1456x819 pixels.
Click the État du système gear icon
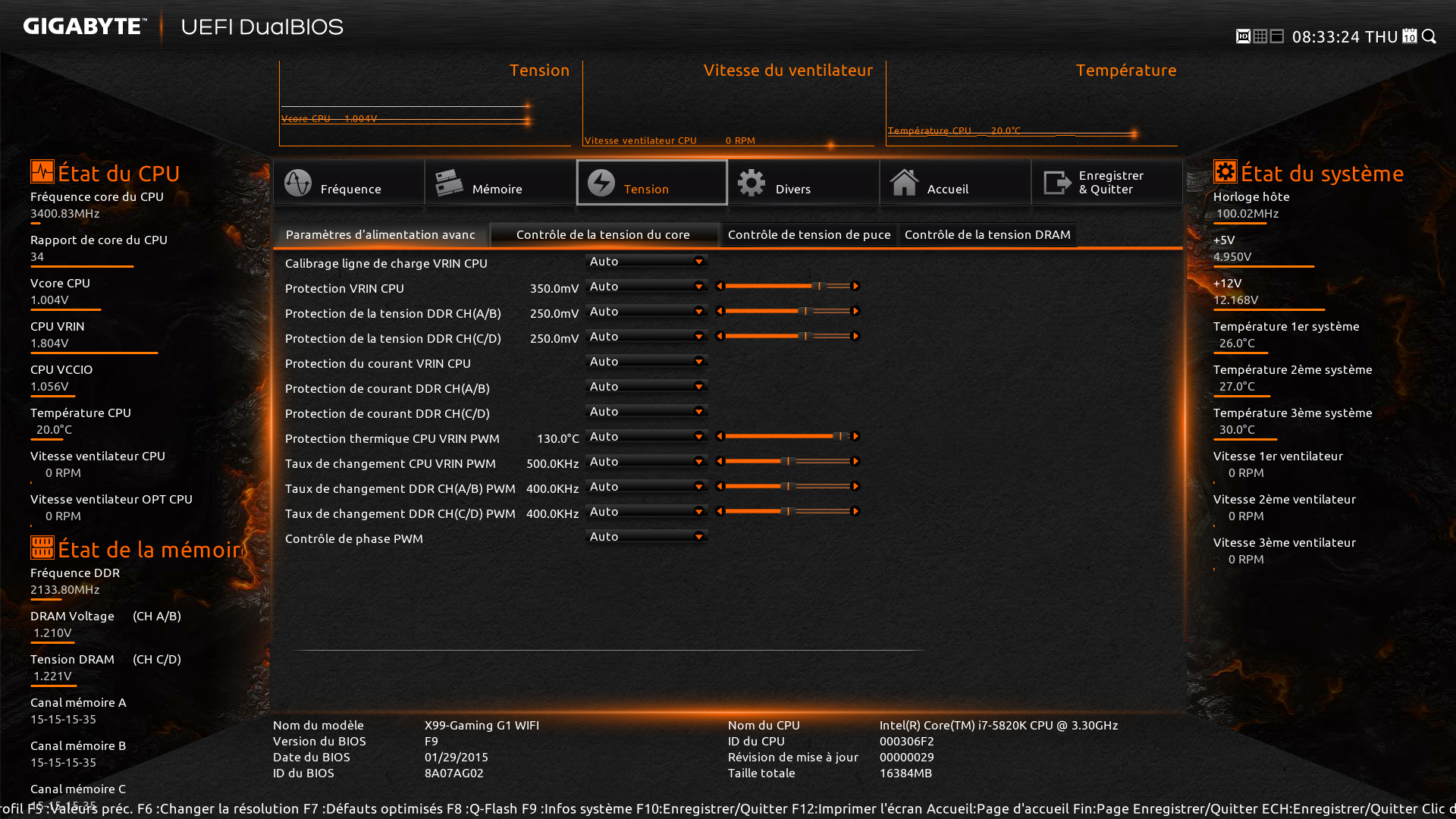click(1225, 171)
